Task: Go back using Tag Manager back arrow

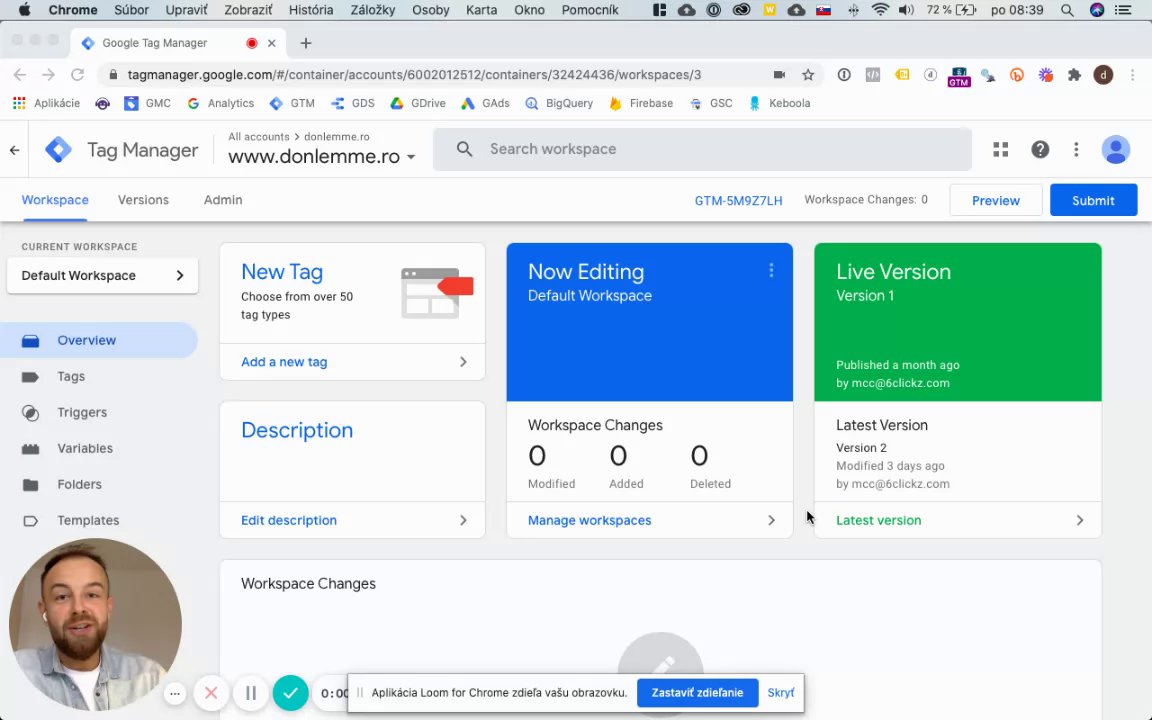Action: pyautogui.click(x=15, y=150)
